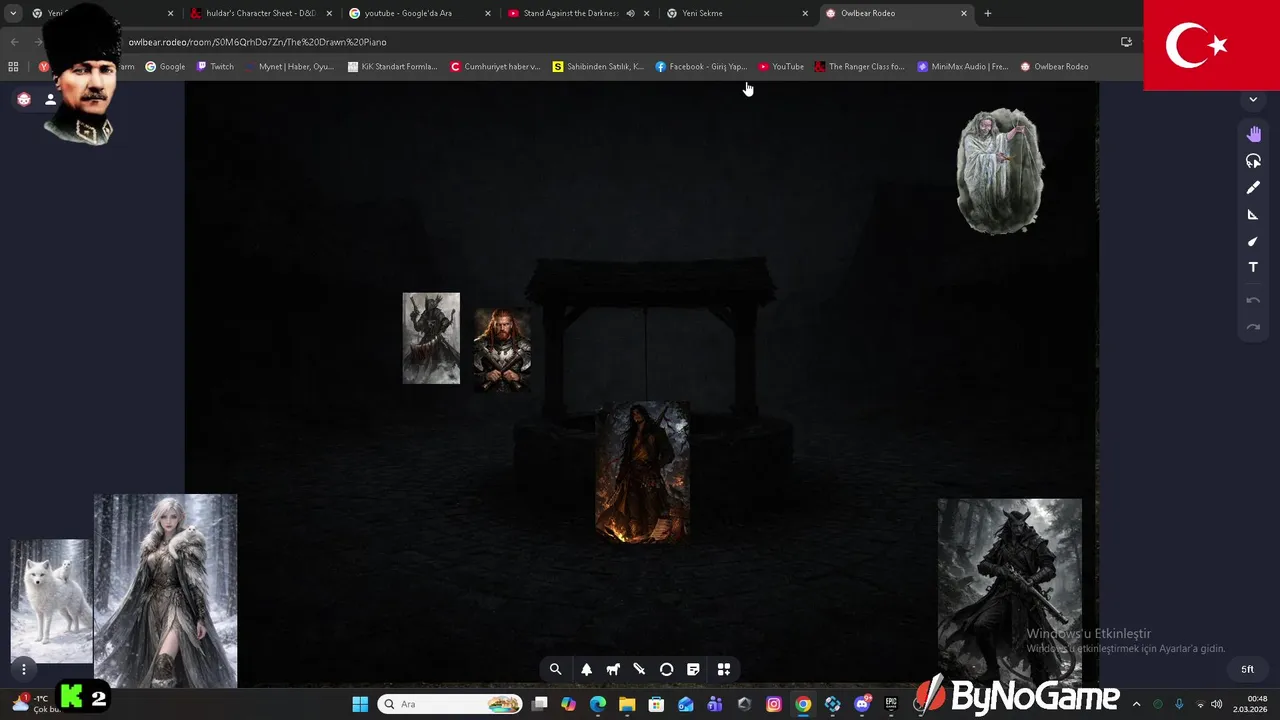Click the install app icon in address bar
Viewport: 1280px width, 720px height.
pos(1126,42)
